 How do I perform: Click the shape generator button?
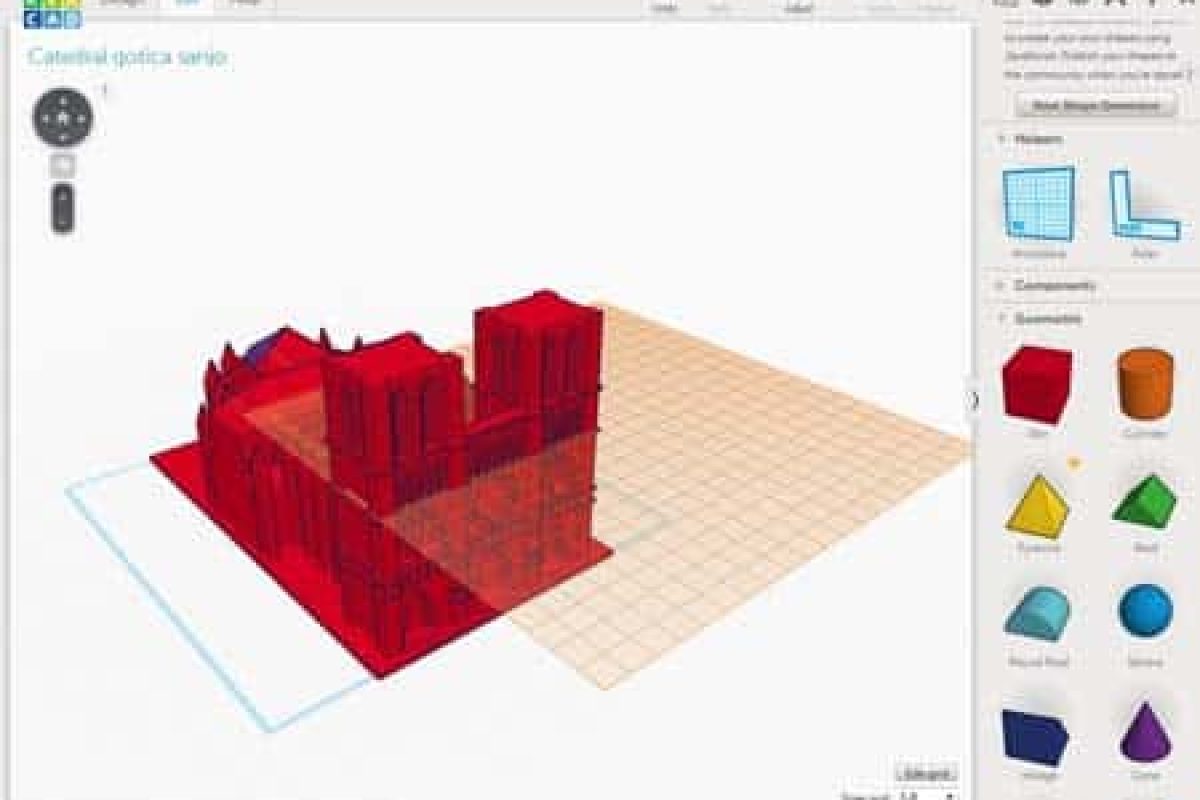[1095, 106]
